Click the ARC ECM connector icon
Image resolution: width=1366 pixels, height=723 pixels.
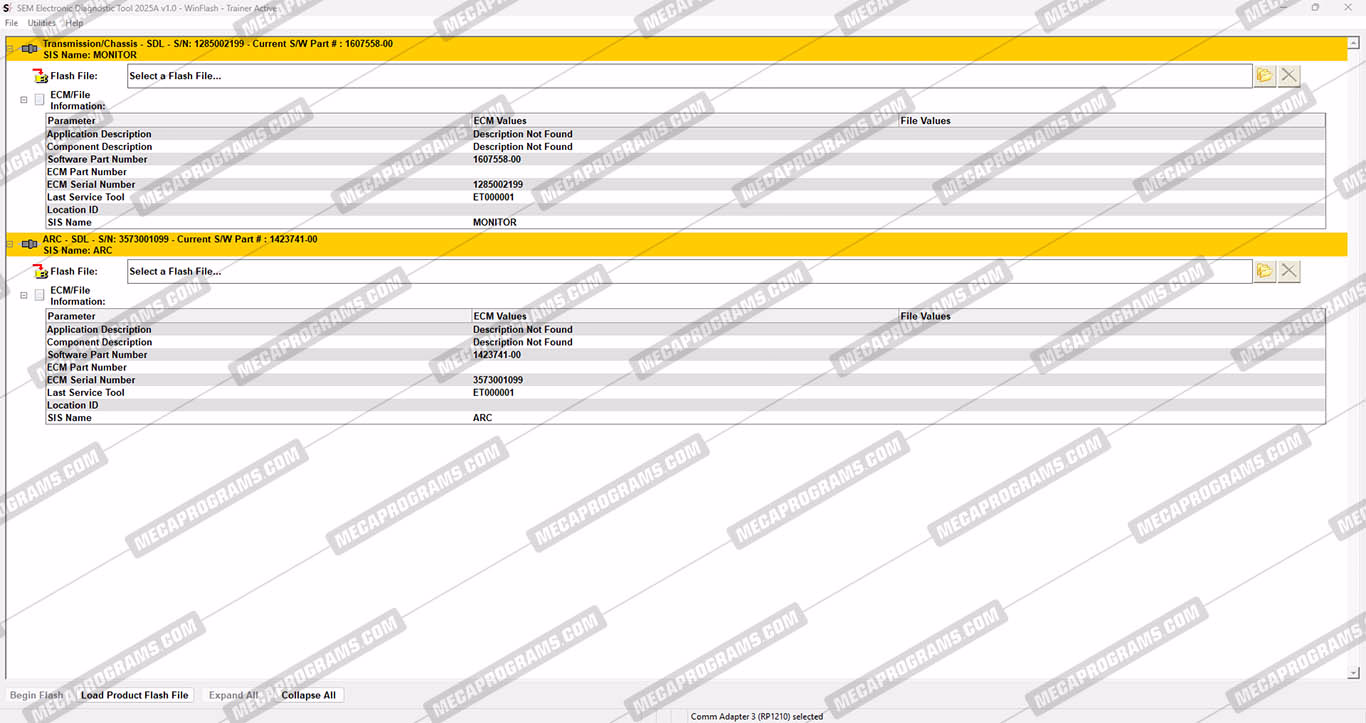point(29,245)
